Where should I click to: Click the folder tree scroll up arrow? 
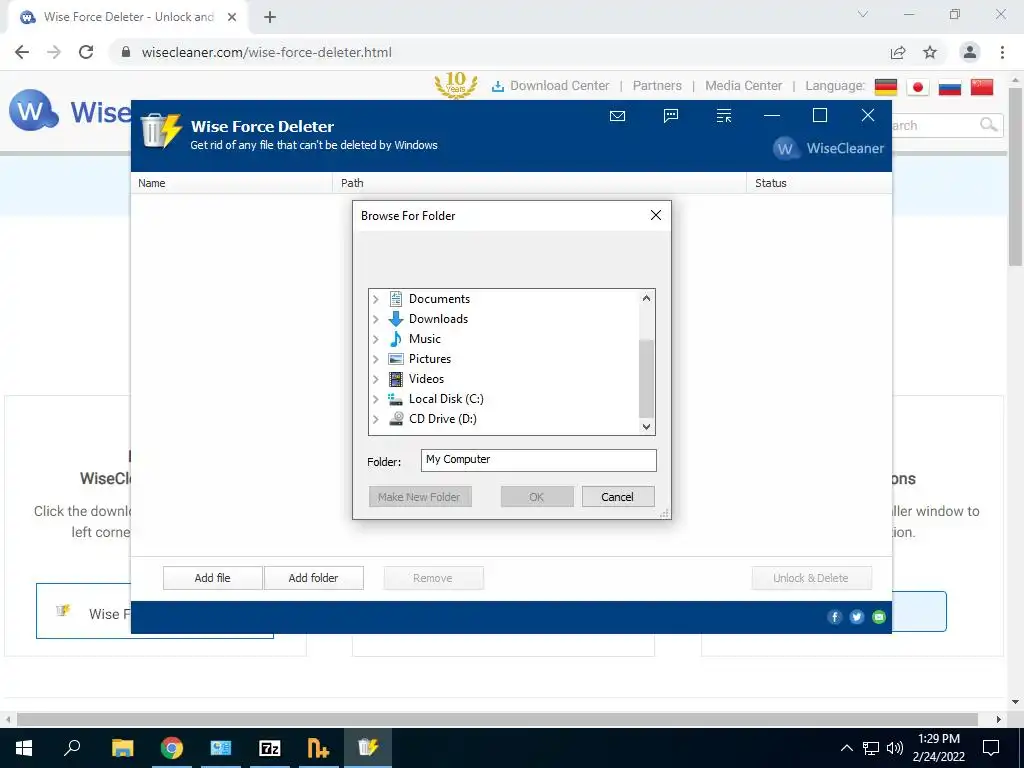pos(646,298)
